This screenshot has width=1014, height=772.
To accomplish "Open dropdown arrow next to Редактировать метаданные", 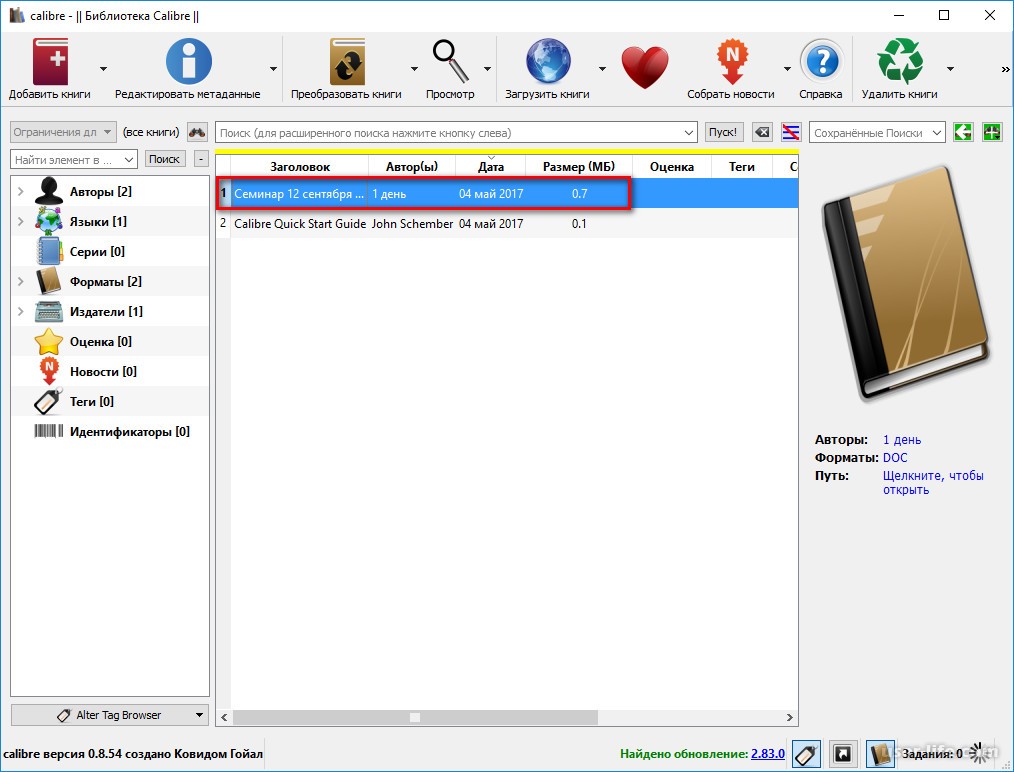I will point(274,69).
